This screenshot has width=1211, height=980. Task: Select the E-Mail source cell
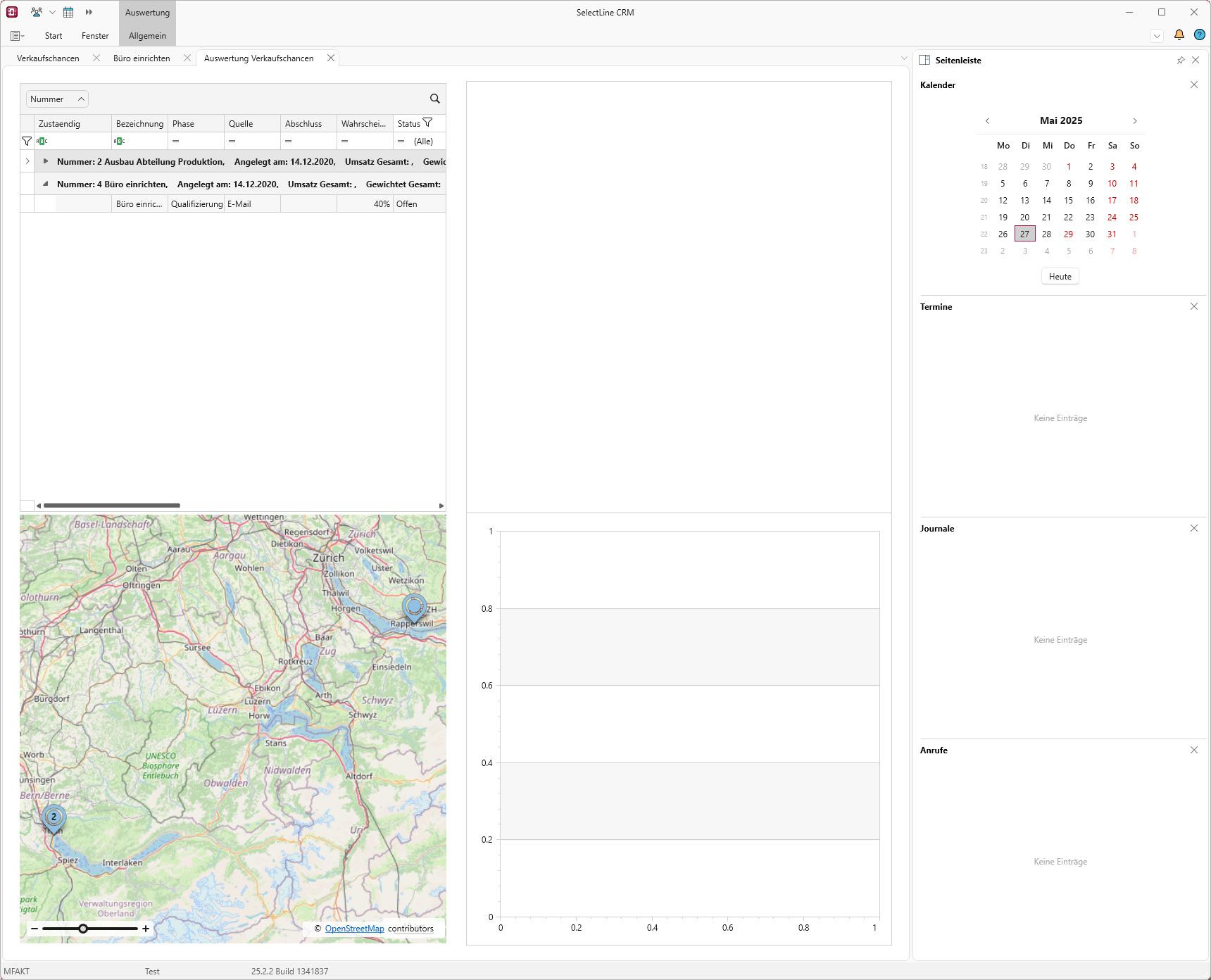coord(252,204)
